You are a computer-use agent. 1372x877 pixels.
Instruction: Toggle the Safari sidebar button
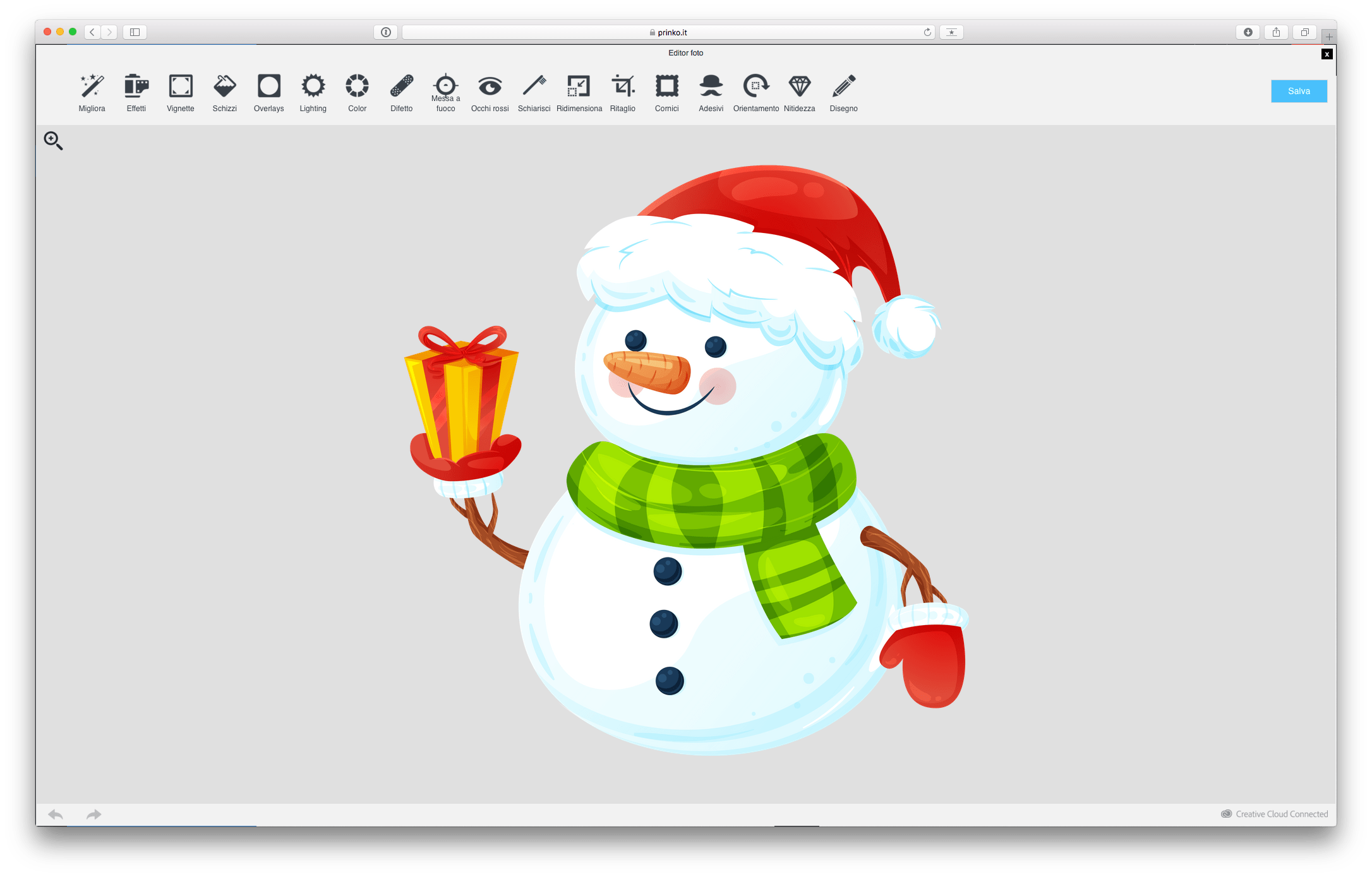(135, 32)
